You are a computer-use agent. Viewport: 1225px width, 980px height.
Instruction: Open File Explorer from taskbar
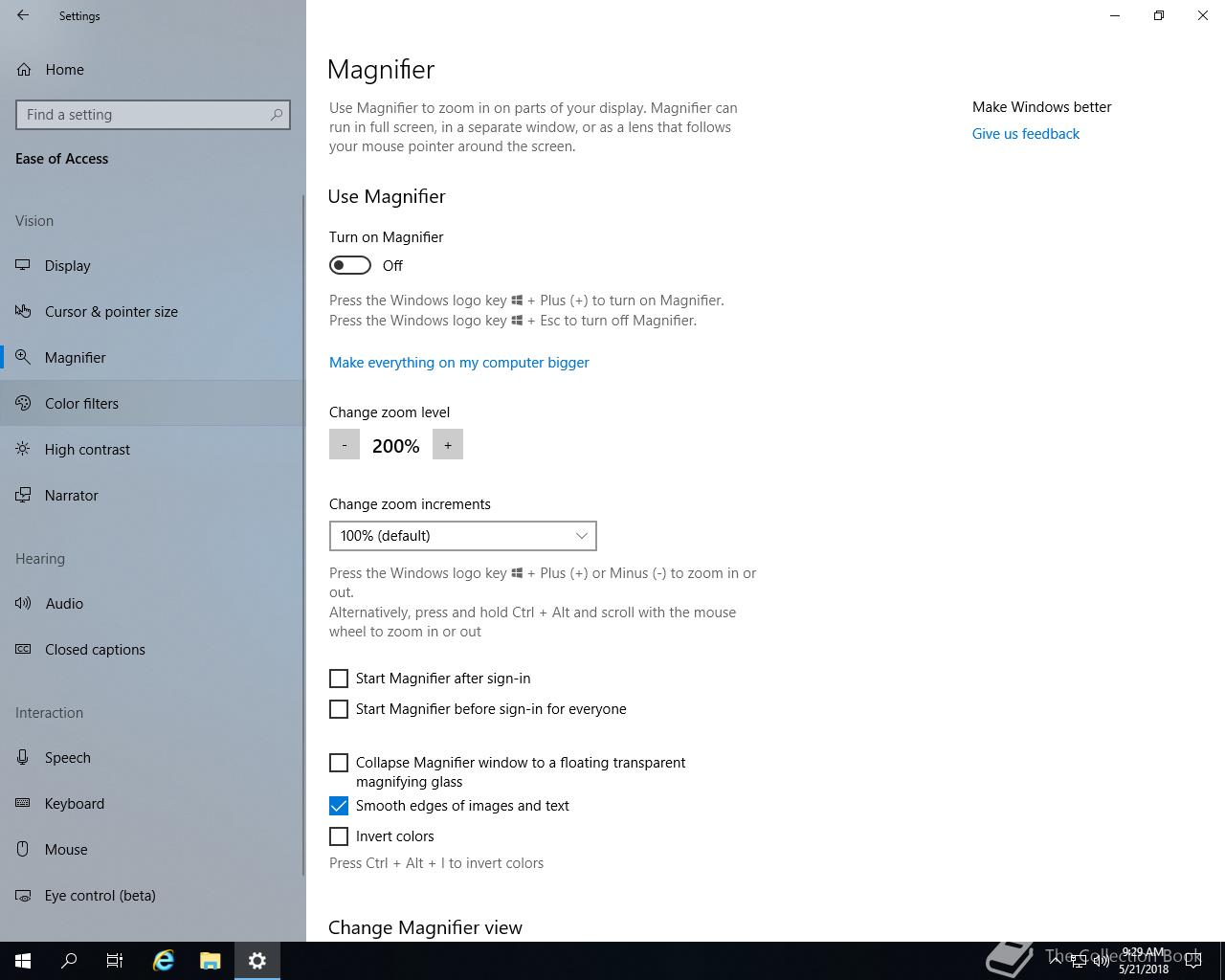pos(211,961)
